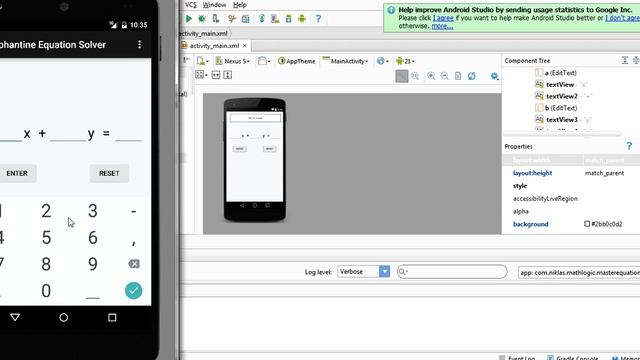Select the Zoom to Actual Size icon
640x360 pixels.
click(415, 76)
